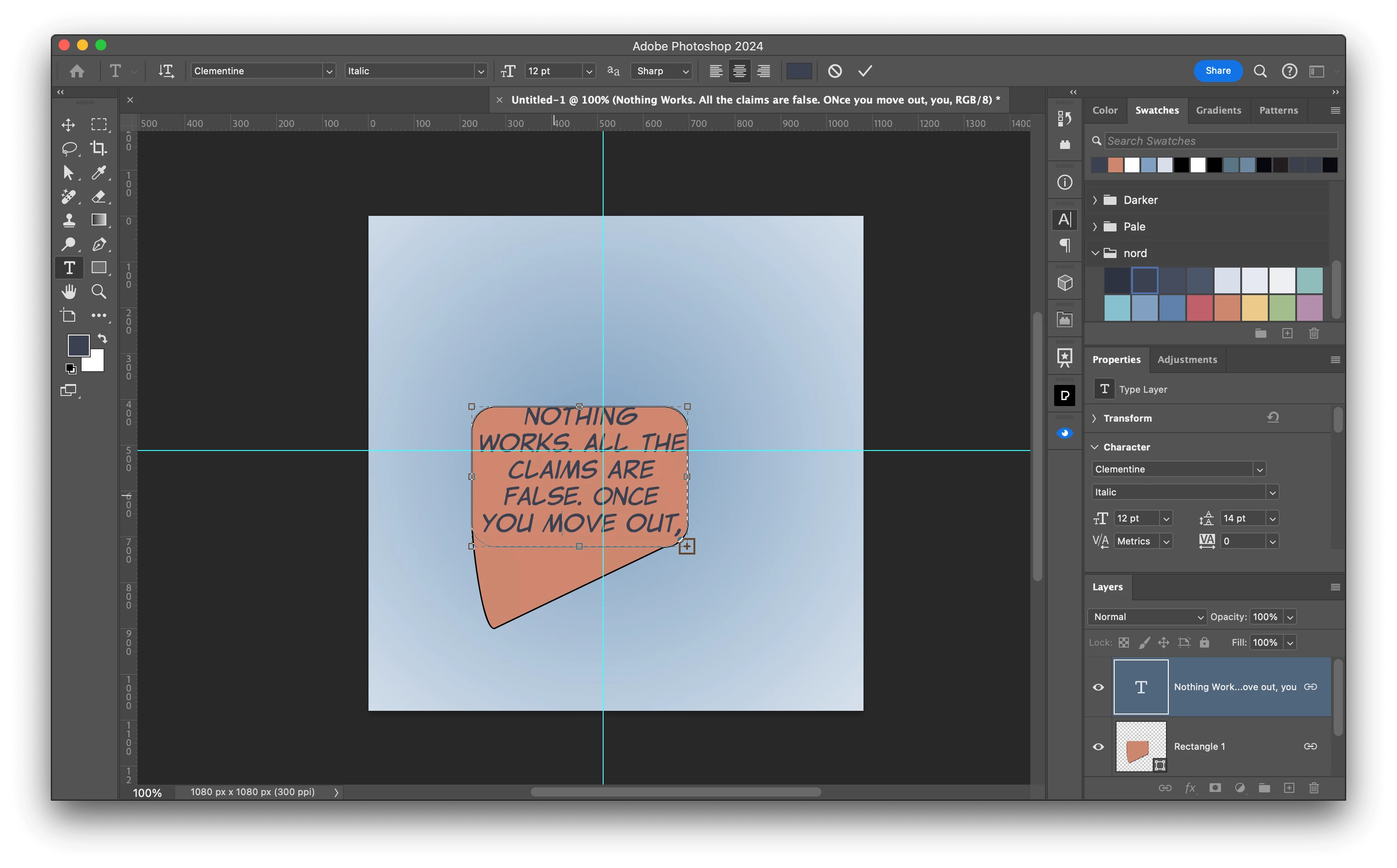The width and height of the screenshot is (1397, 868).
Task: Cancel current text edits
Action: tap(835, 71)
